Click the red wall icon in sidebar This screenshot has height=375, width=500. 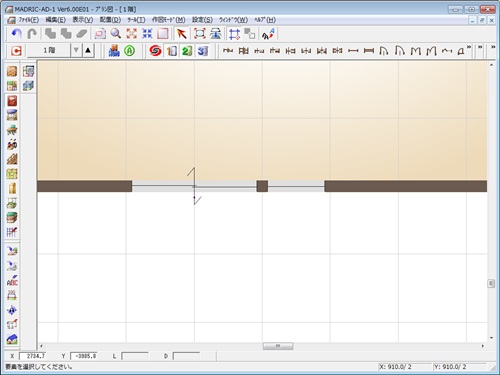pos(12,101)
